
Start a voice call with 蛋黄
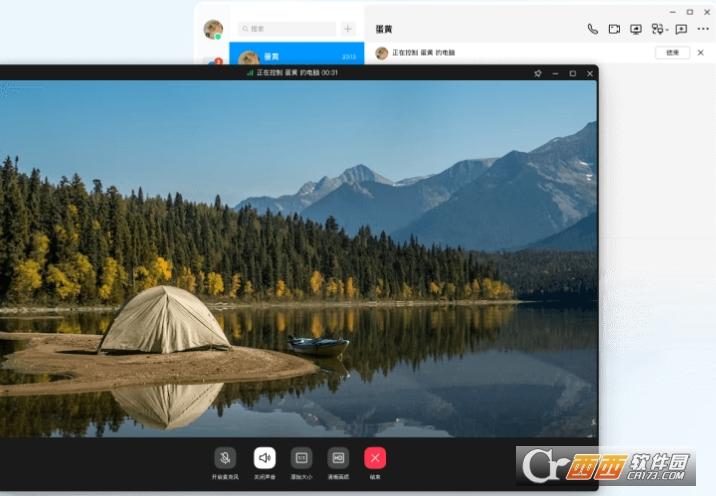click(x=592, y=29)
